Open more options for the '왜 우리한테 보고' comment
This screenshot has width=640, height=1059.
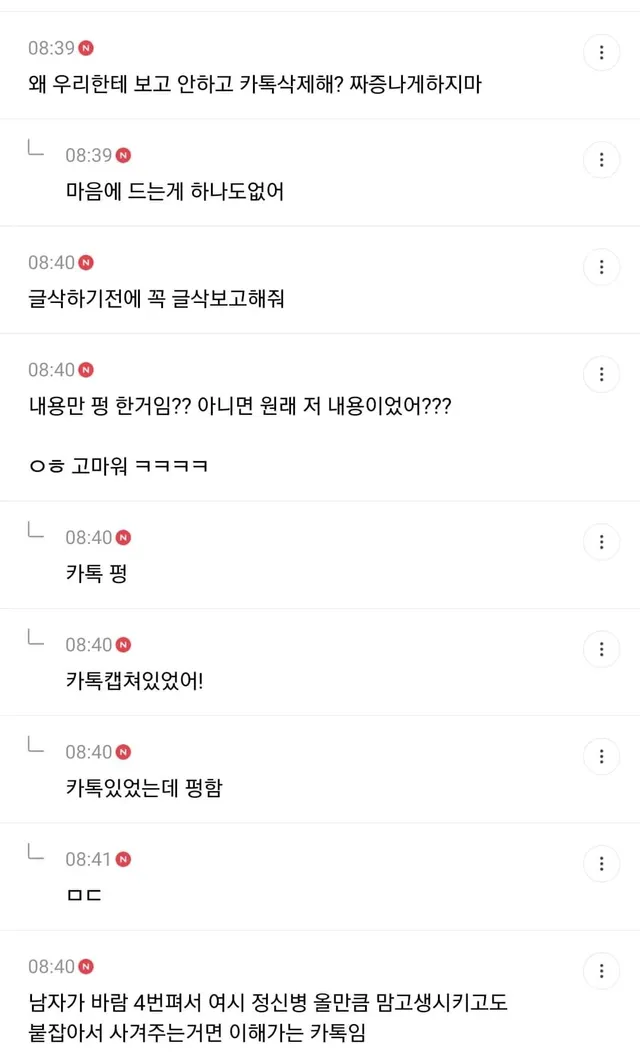tap(601, 52)
